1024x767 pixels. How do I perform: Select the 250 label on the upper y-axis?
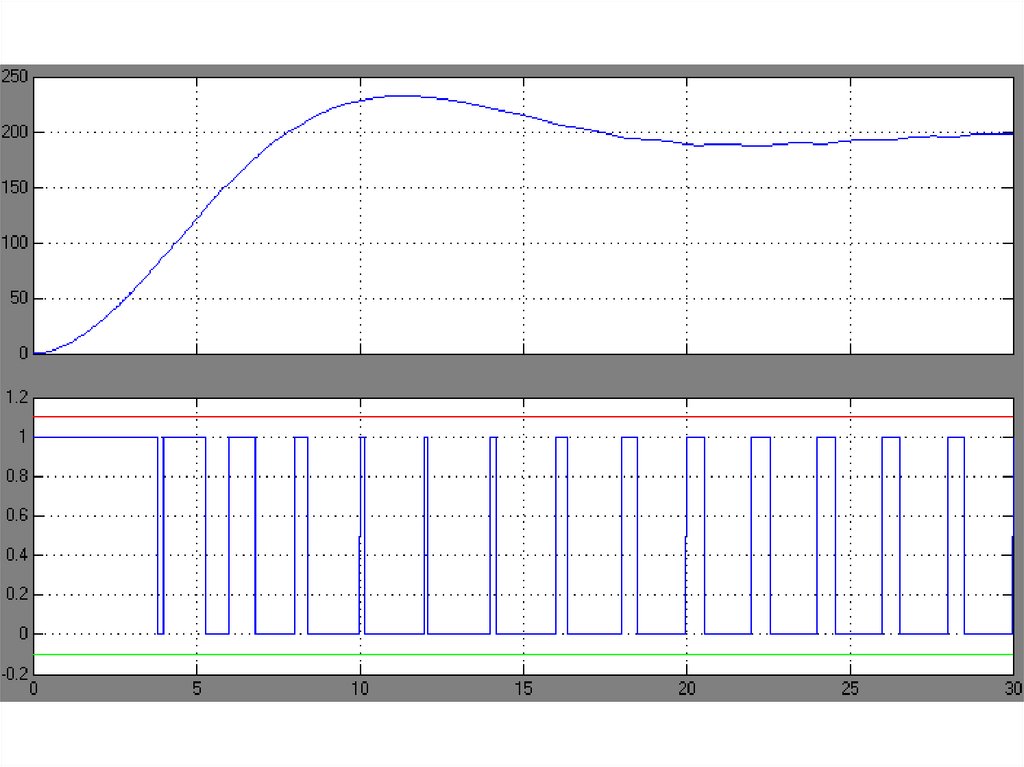coord(14,76)
